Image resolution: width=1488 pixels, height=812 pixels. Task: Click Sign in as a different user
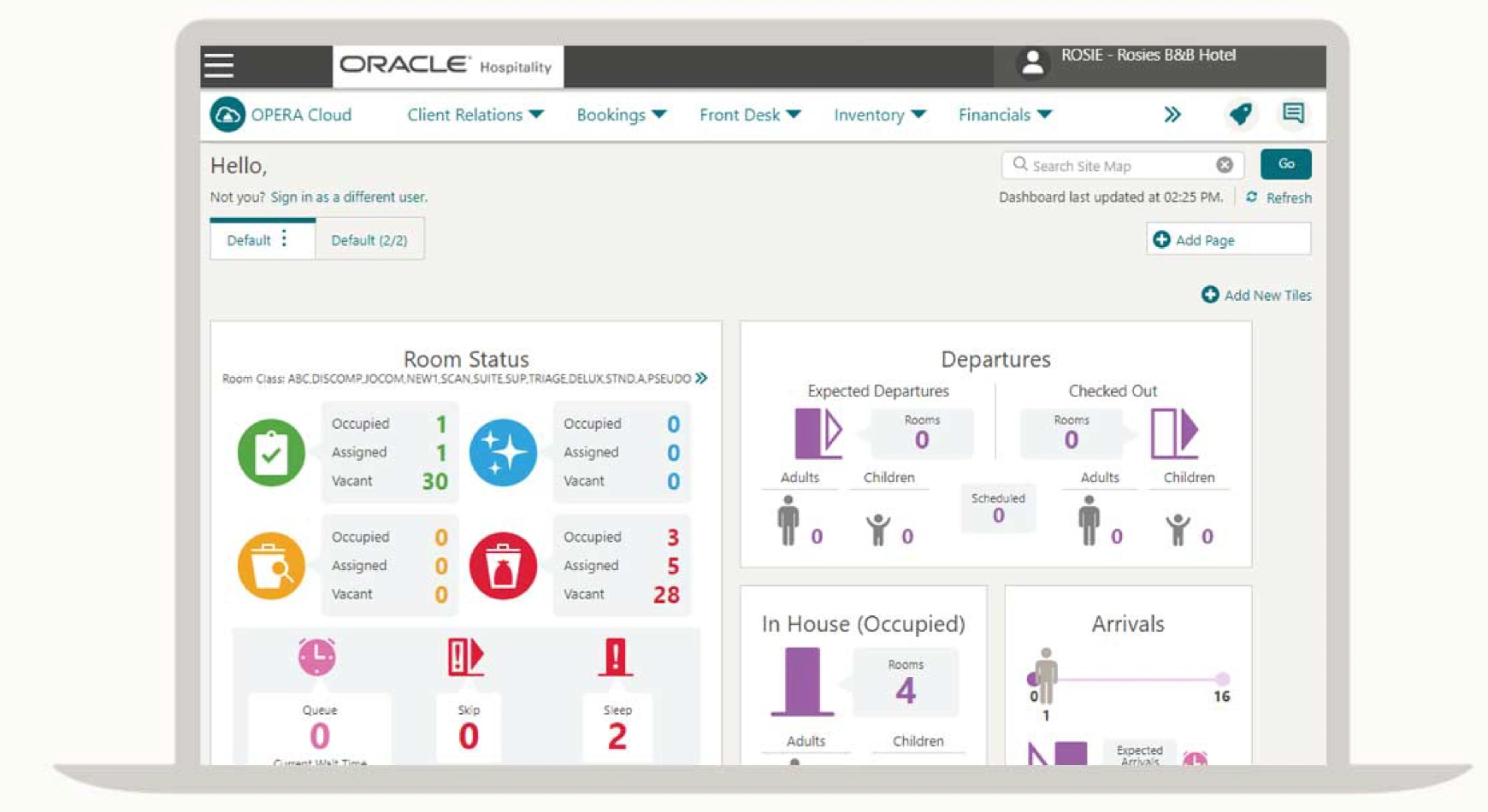[x=349, y=197]
